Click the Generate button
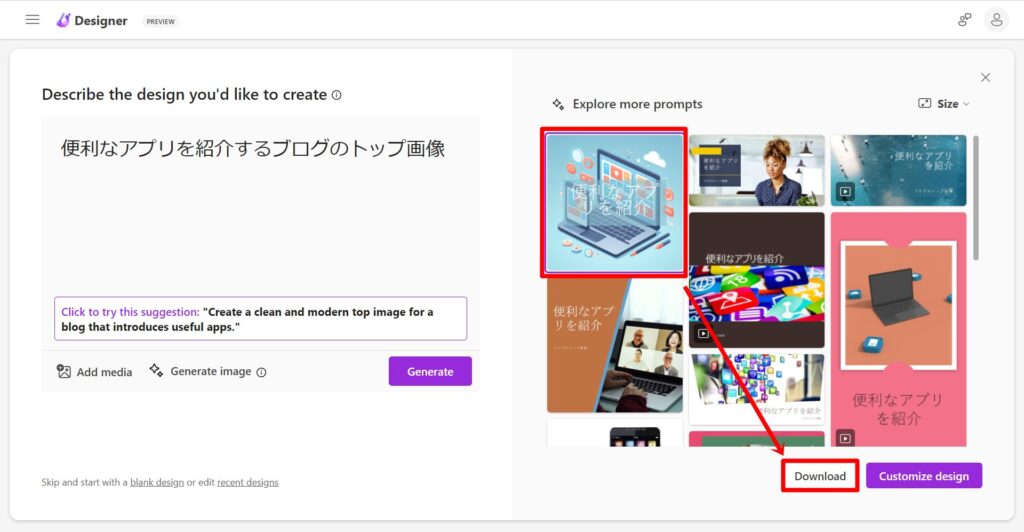Screen dimensions: 1024x532 (x=430, y=371)
